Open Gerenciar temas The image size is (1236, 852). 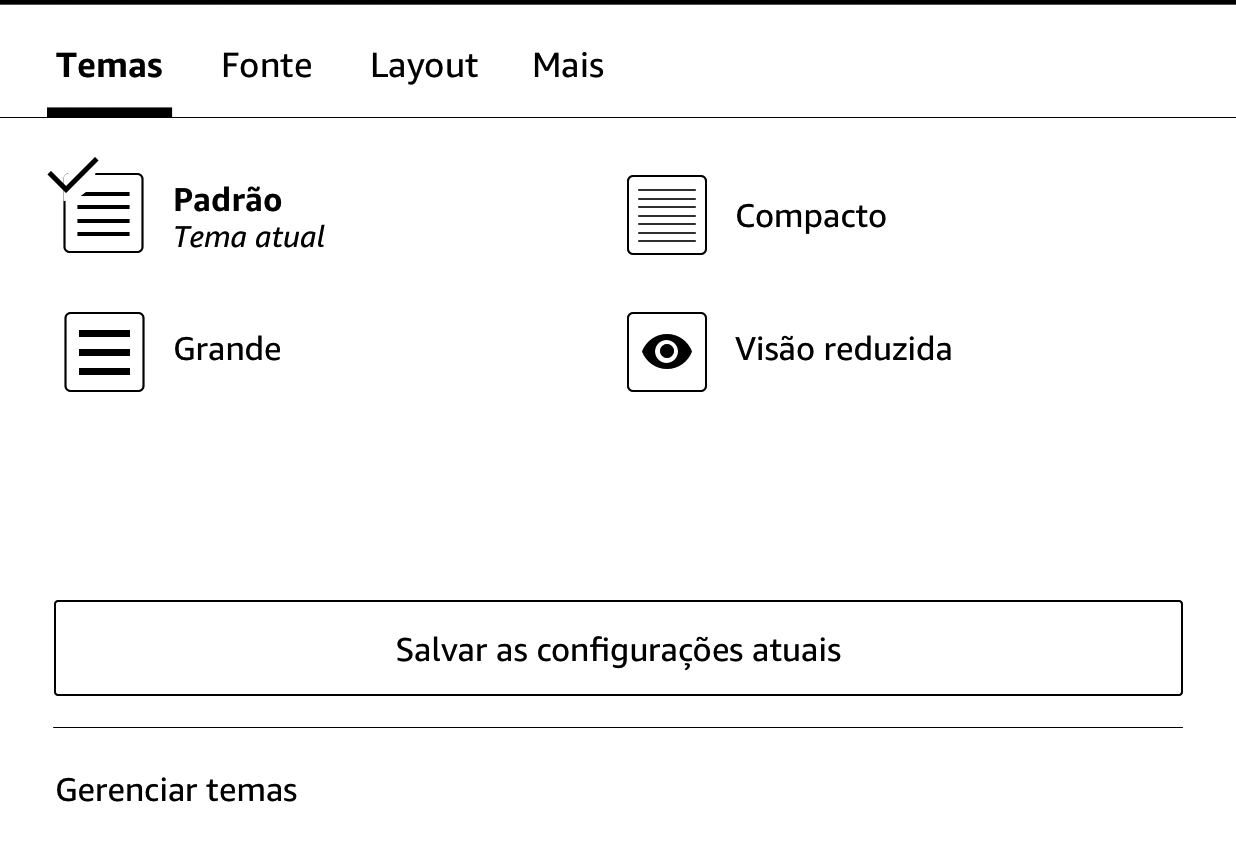(177, 790)
